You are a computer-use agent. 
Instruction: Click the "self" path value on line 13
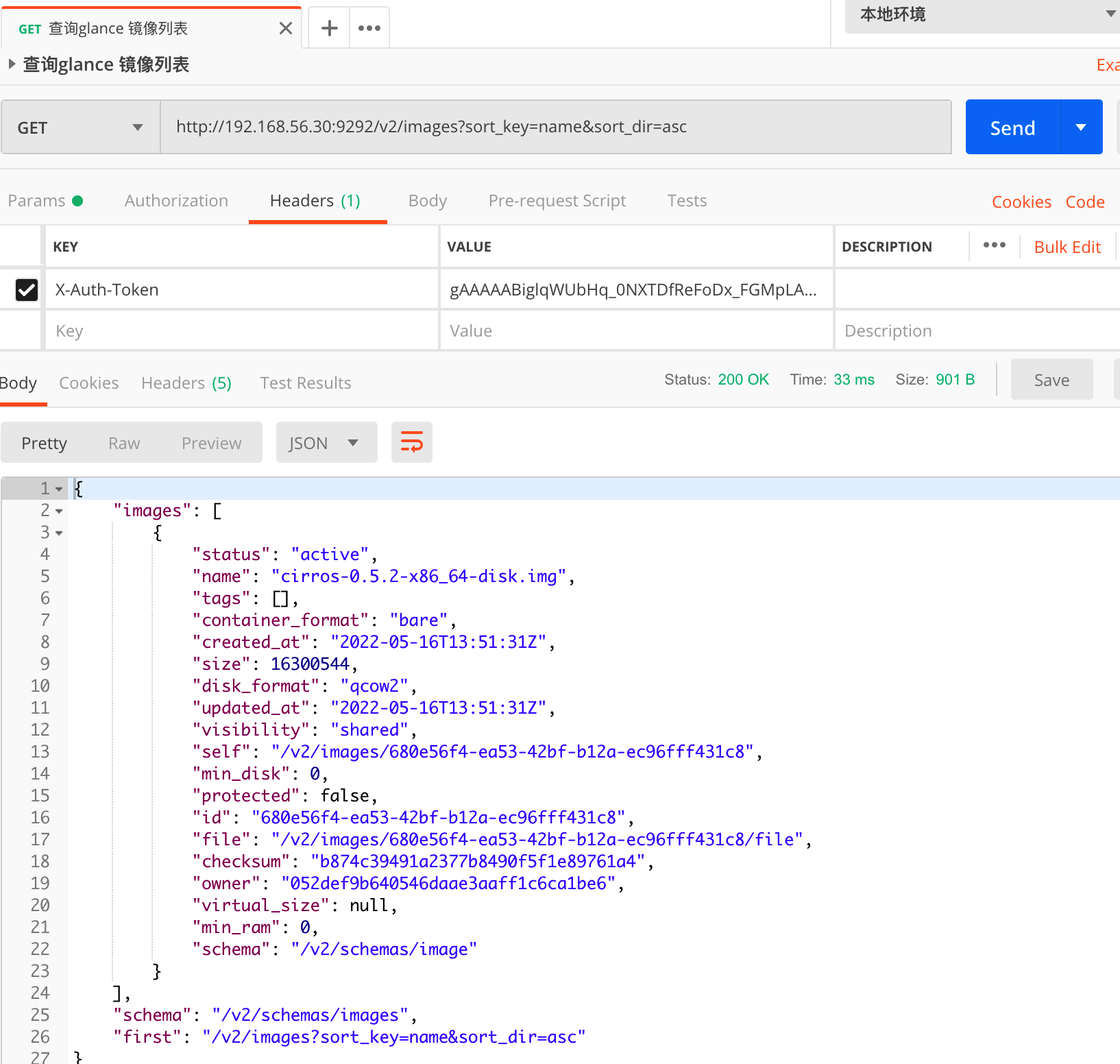click(513, 752)
